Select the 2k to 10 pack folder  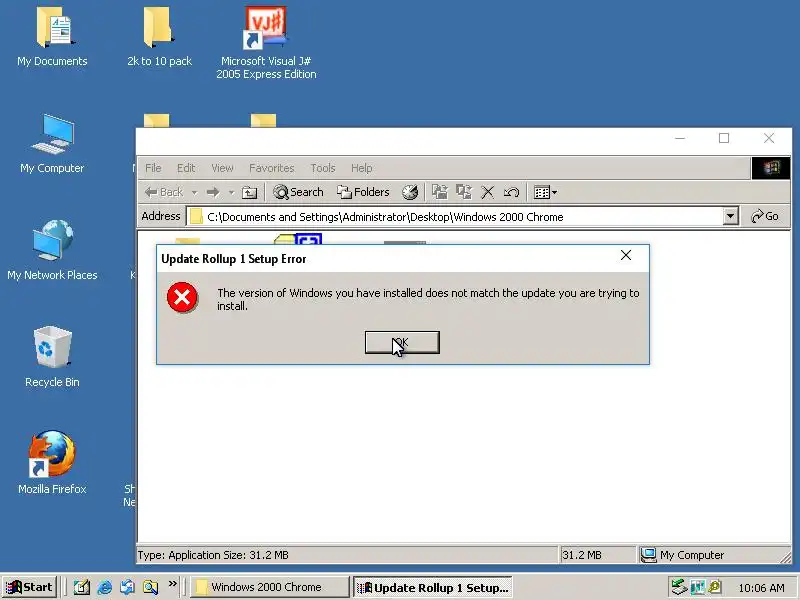coord(159,37)
